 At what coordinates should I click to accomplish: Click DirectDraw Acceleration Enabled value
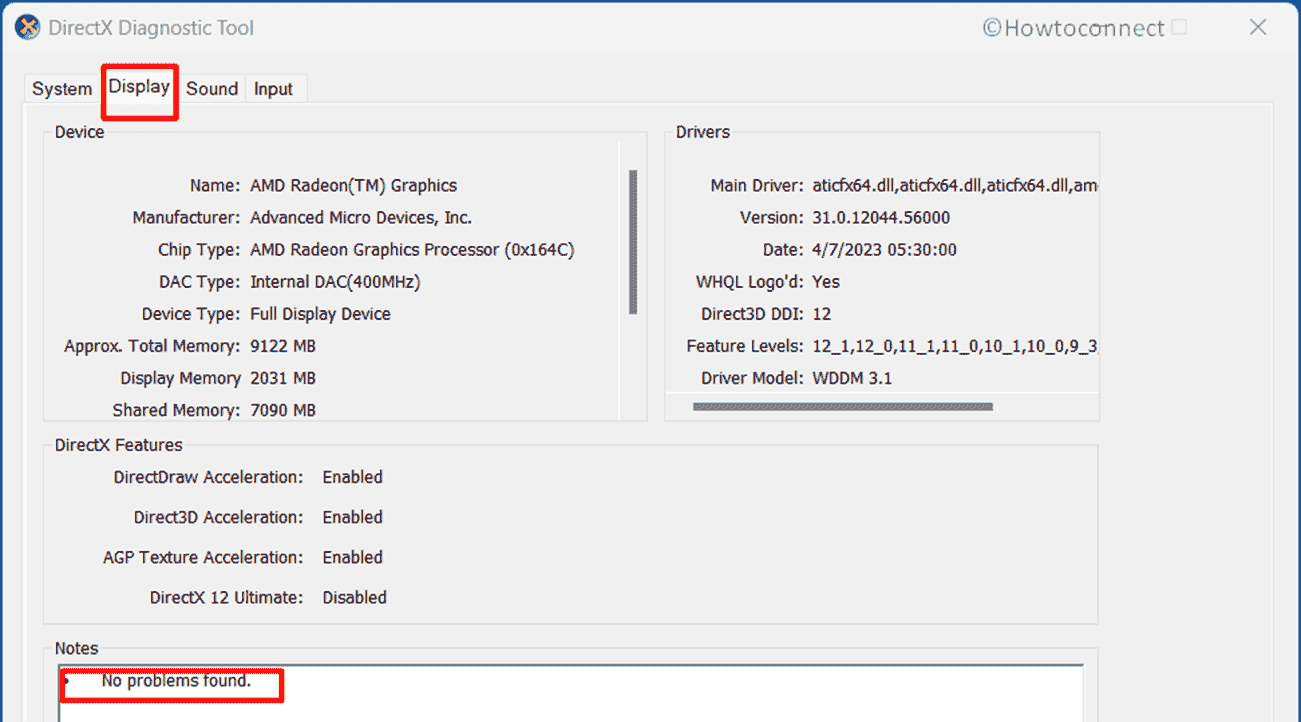[352, 478]
